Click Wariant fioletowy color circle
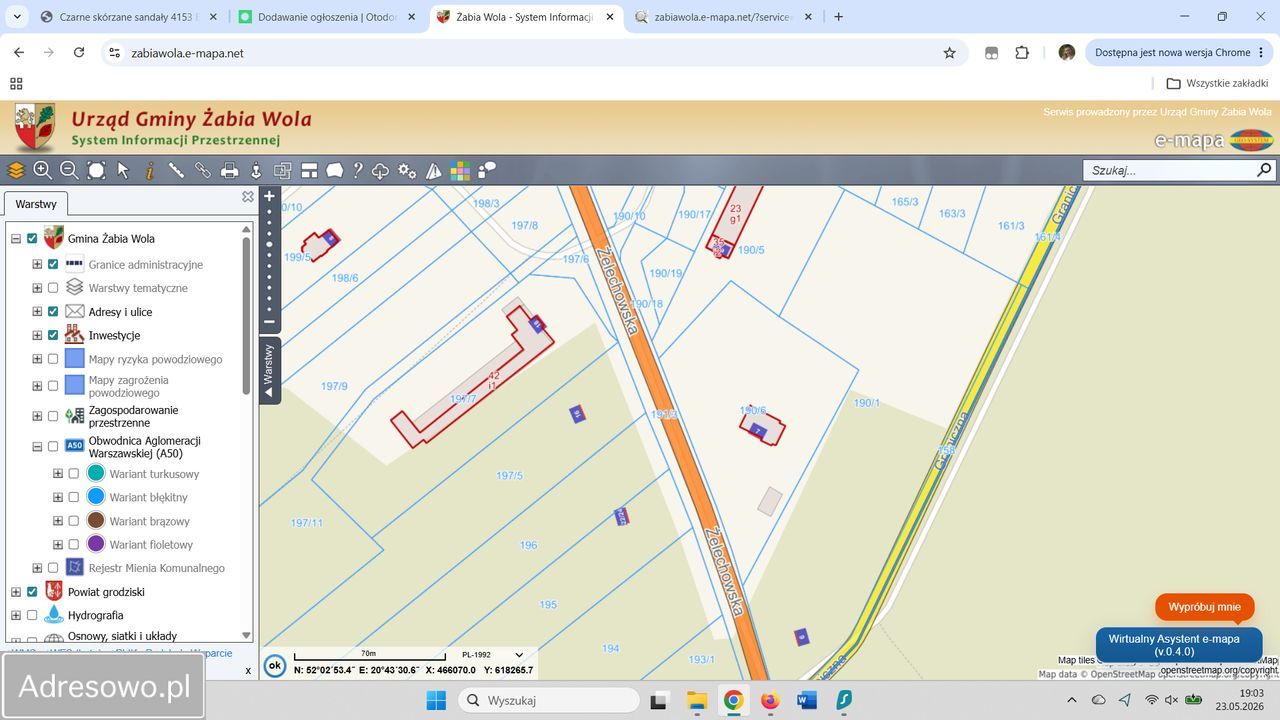 (96, 544)
